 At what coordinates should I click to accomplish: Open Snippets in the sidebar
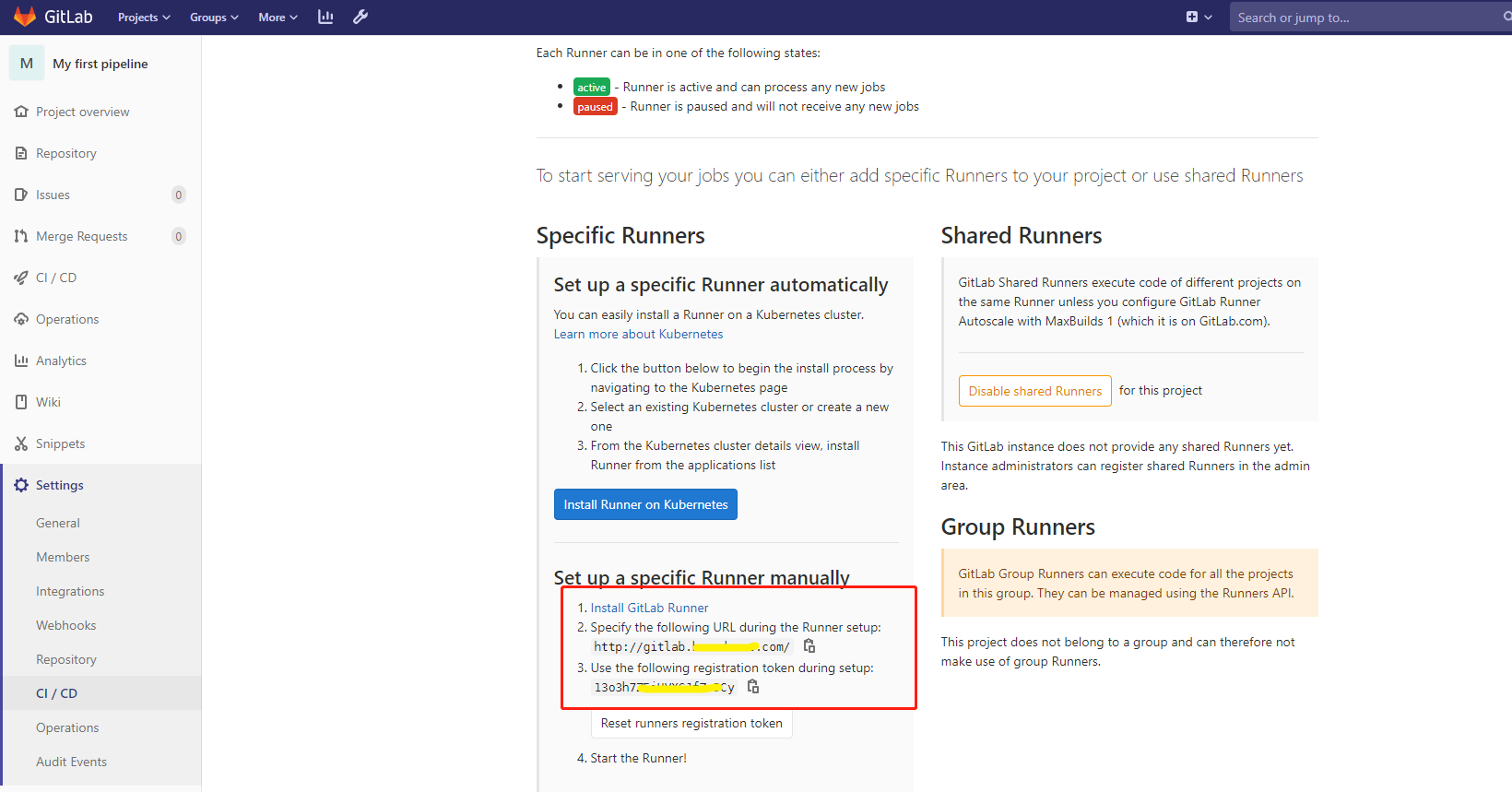pos(60,443)
